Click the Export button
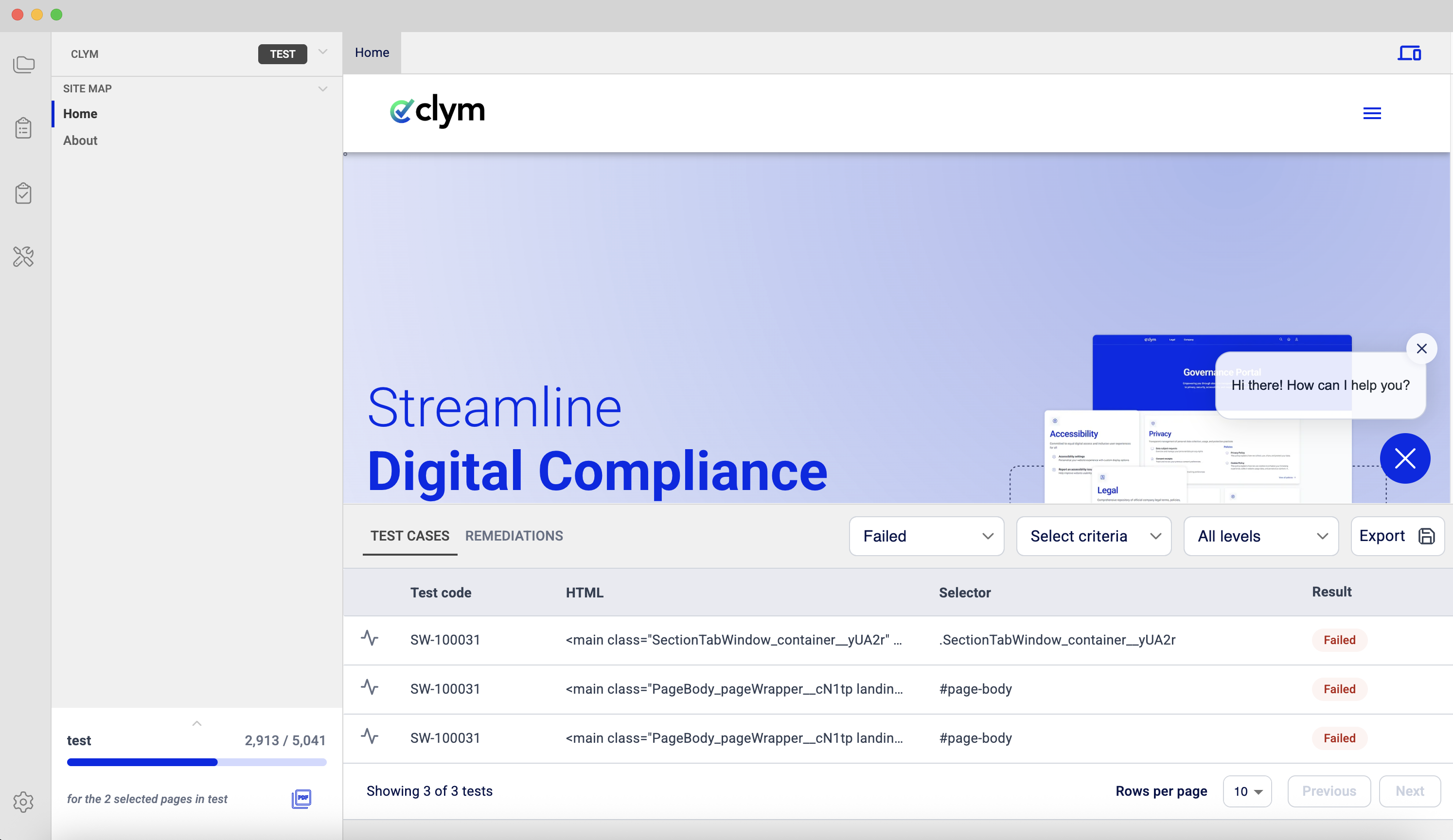Viewport: 1453px width, 840px height. (1397, 536)
